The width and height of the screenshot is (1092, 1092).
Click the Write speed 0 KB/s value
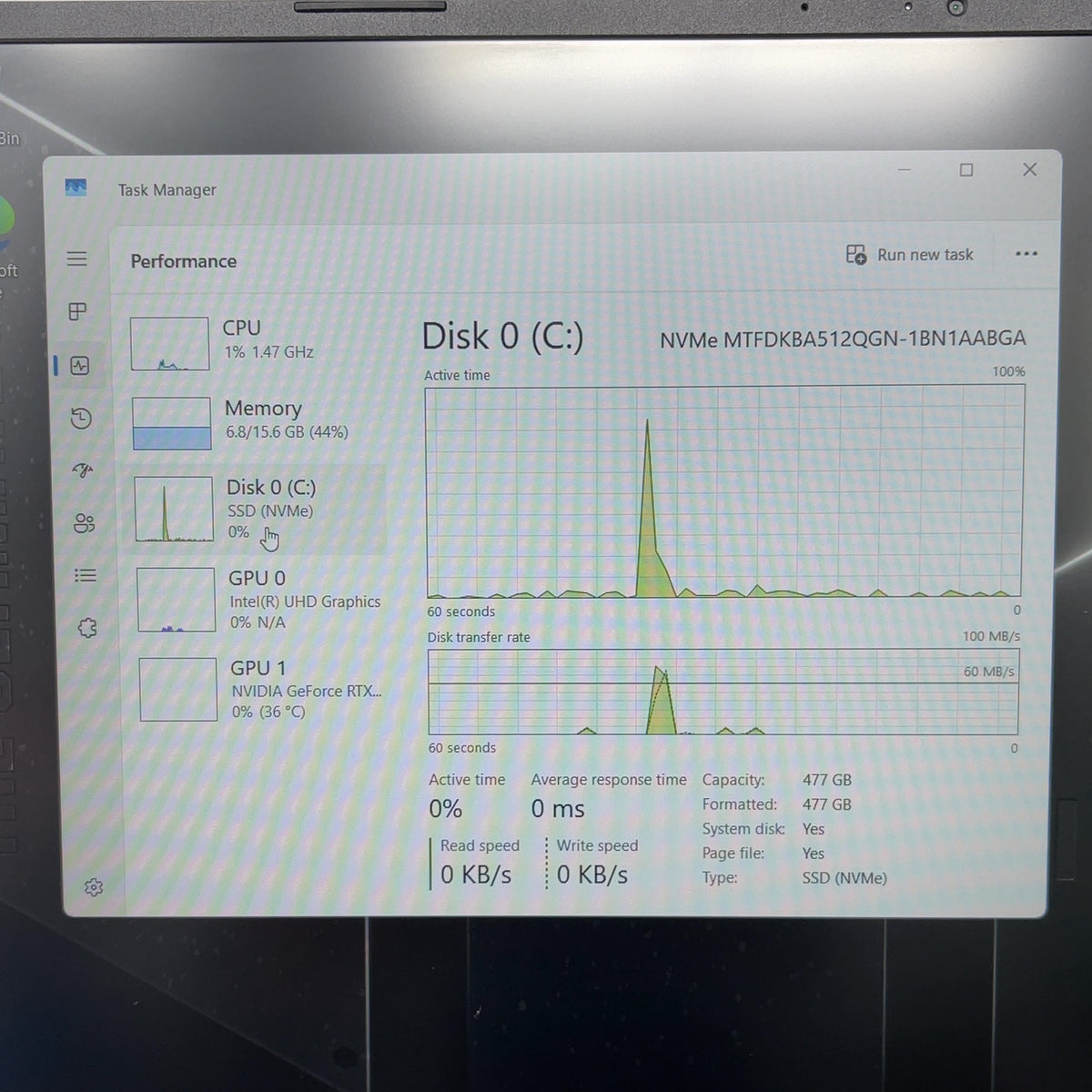(x=592, y=875)
